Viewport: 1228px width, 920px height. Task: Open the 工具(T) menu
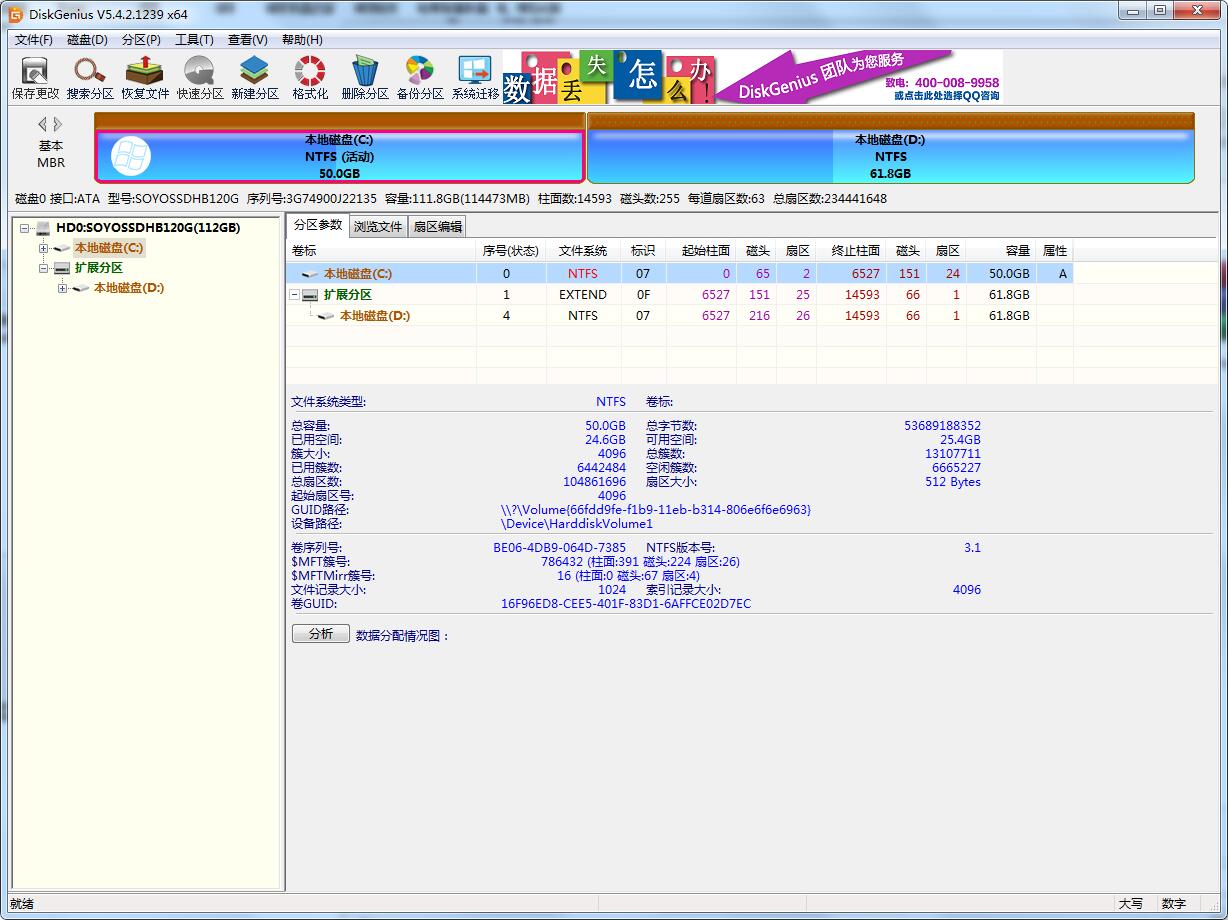193,39
